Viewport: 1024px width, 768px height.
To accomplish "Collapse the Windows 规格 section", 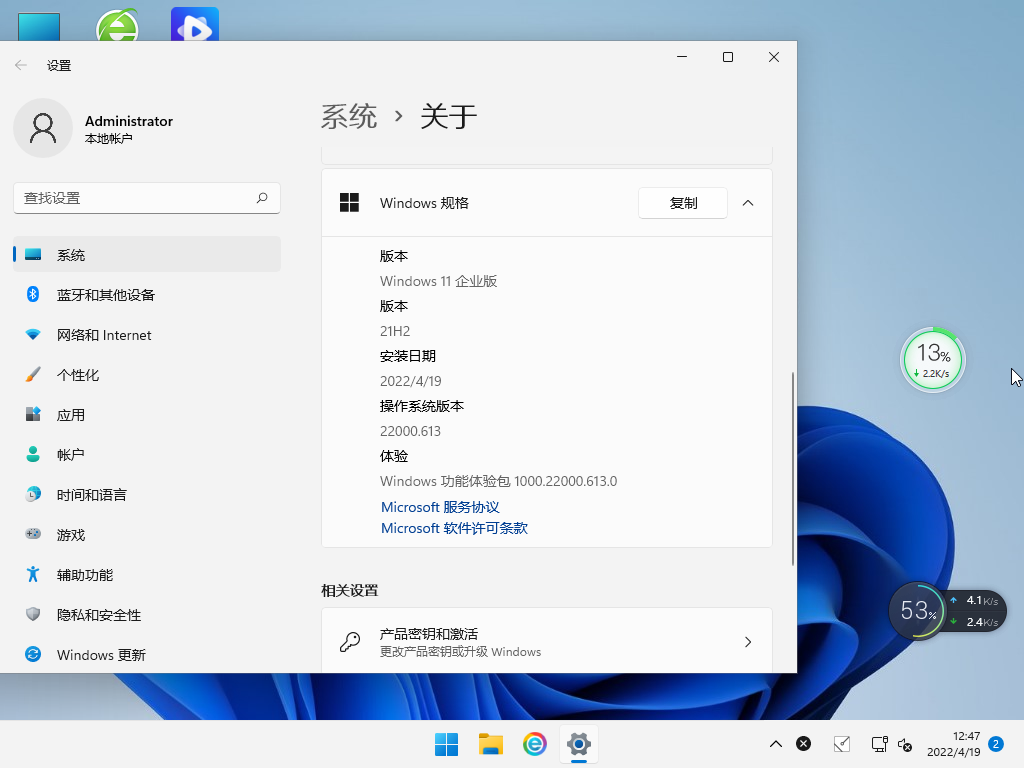I will tap(748, 202).
